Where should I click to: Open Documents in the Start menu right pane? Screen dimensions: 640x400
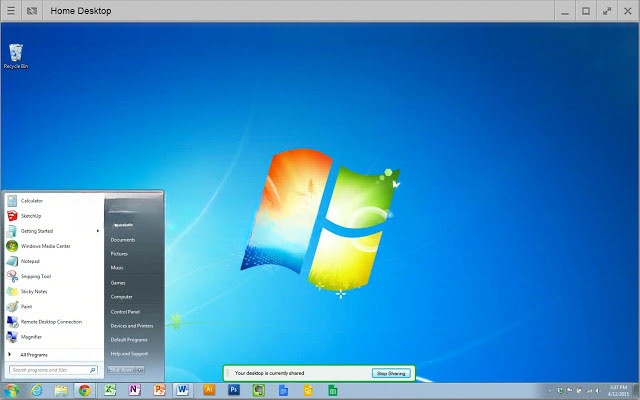point(123,240)
